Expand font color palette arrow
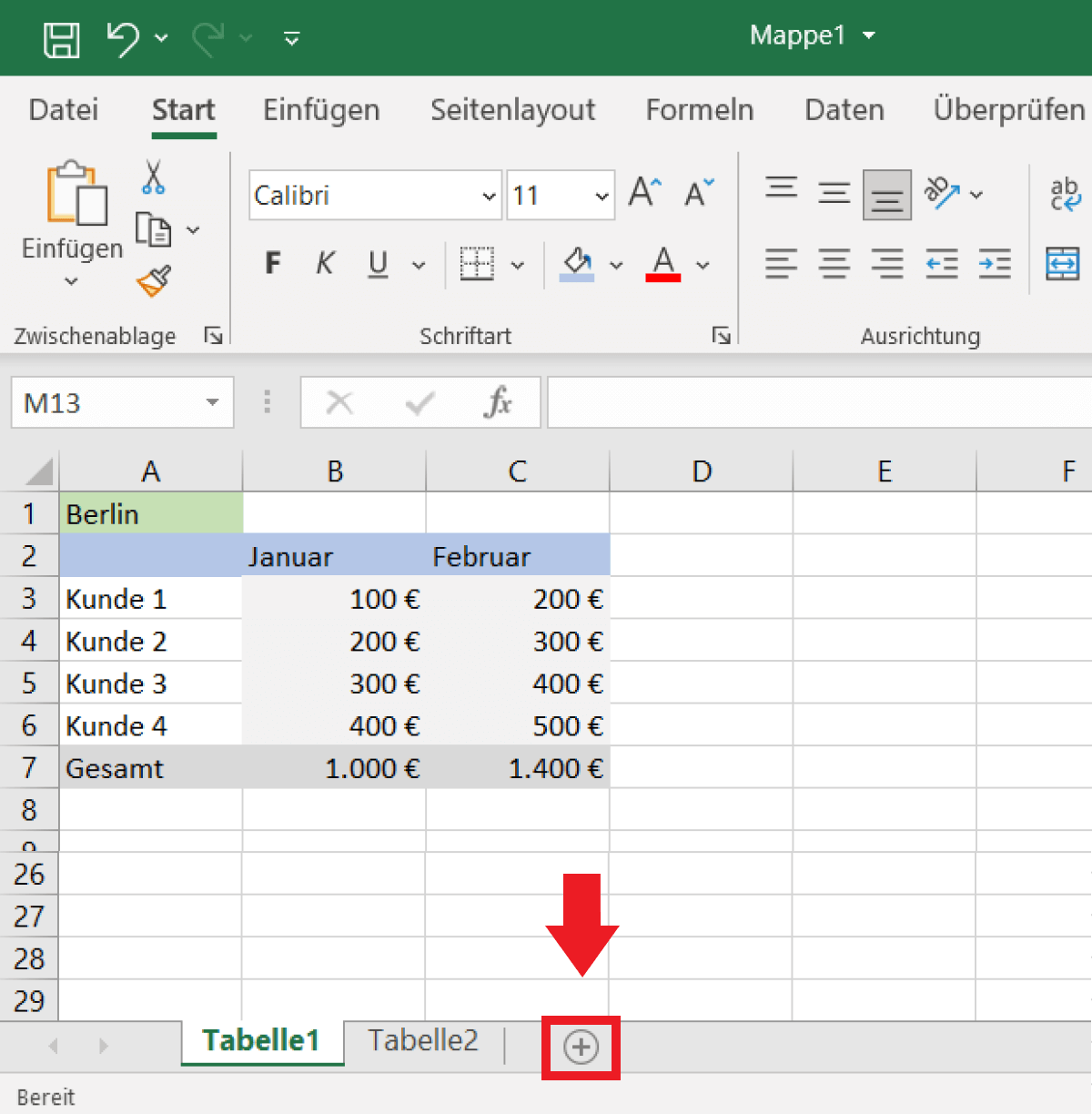This screenshot has width=1092, height=1114. pyautogui.click(x=703, y=266)
